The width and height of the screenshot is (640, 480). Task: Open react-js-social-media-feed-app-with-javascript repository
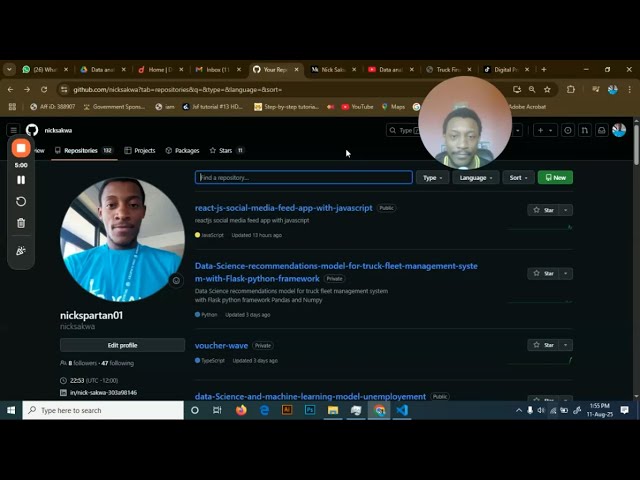point(284,208)
